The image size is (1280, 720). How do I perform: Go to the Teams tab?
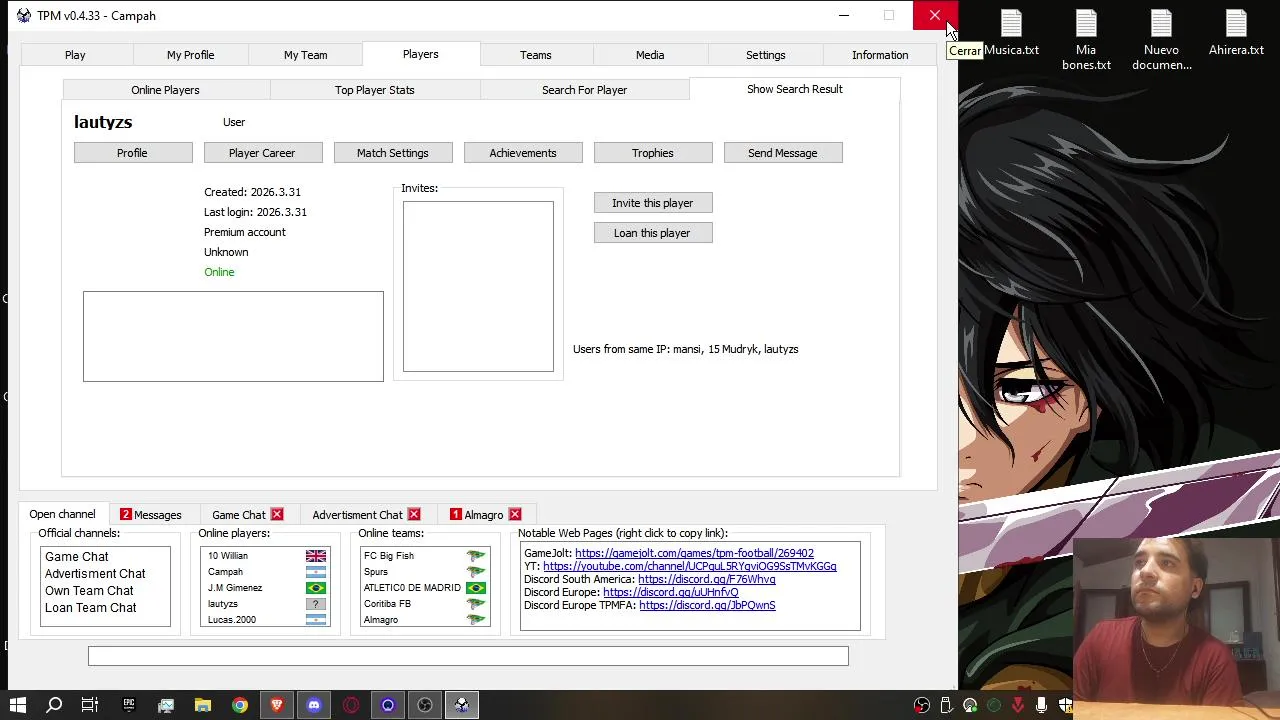[535, 55]
